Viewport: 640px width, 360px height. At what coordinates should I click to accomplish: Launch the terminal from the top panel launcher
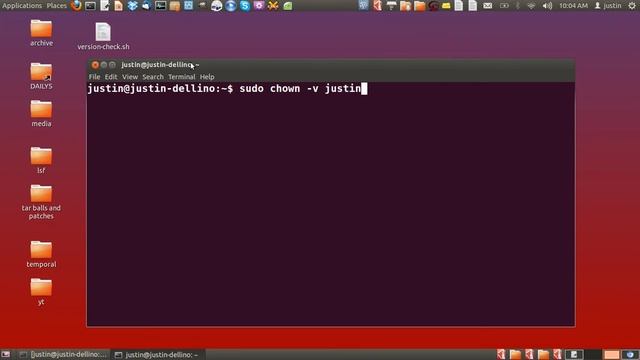[90, 6]
